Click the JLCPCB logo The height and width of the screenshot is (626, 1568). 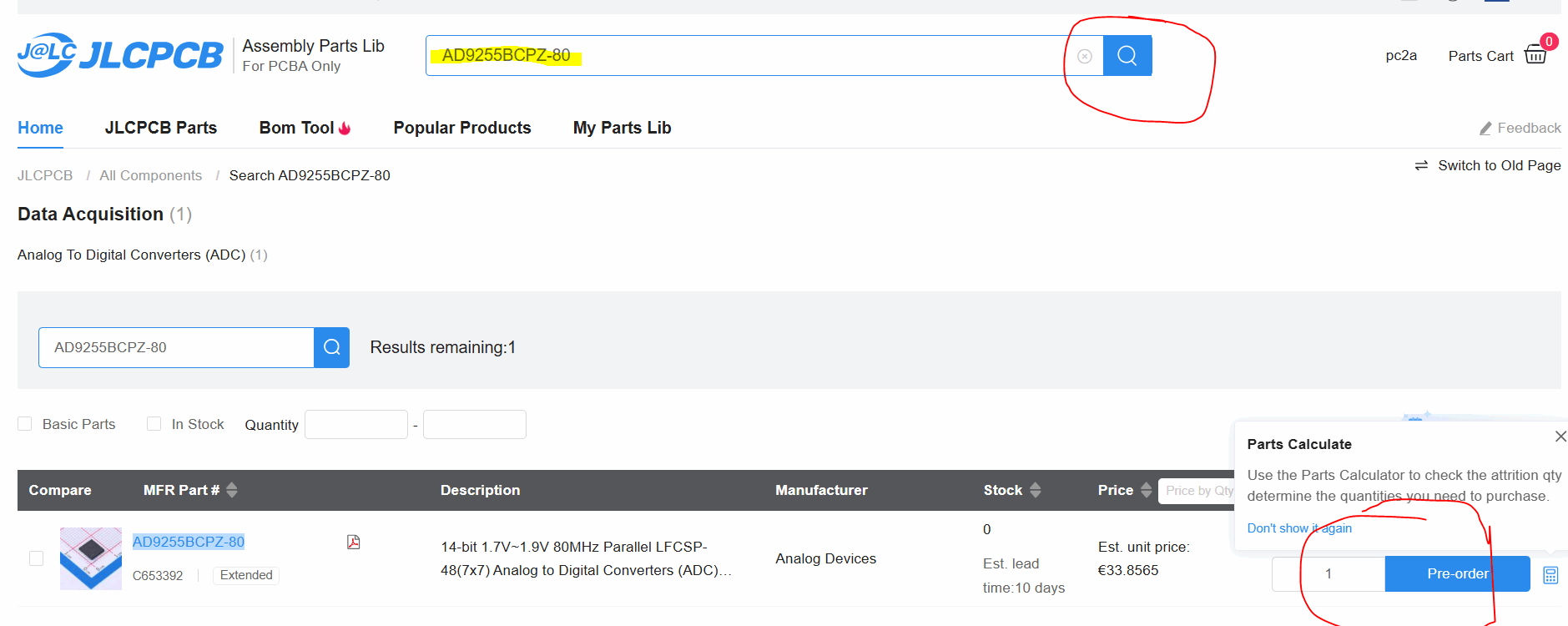tap(120, 55)
